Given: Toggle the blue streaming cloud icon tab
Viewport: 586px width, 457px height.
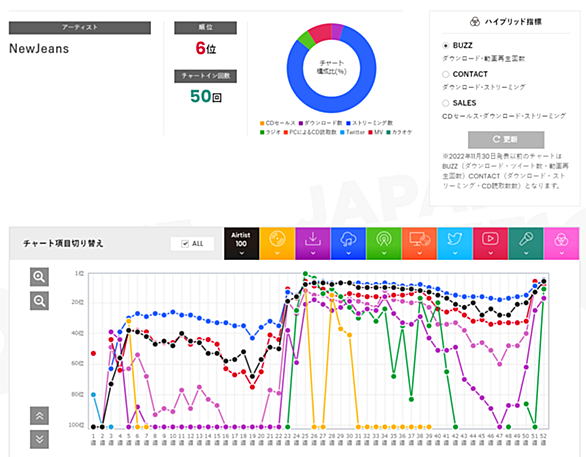Looking at the screenshot, I should tap(348, 243).
